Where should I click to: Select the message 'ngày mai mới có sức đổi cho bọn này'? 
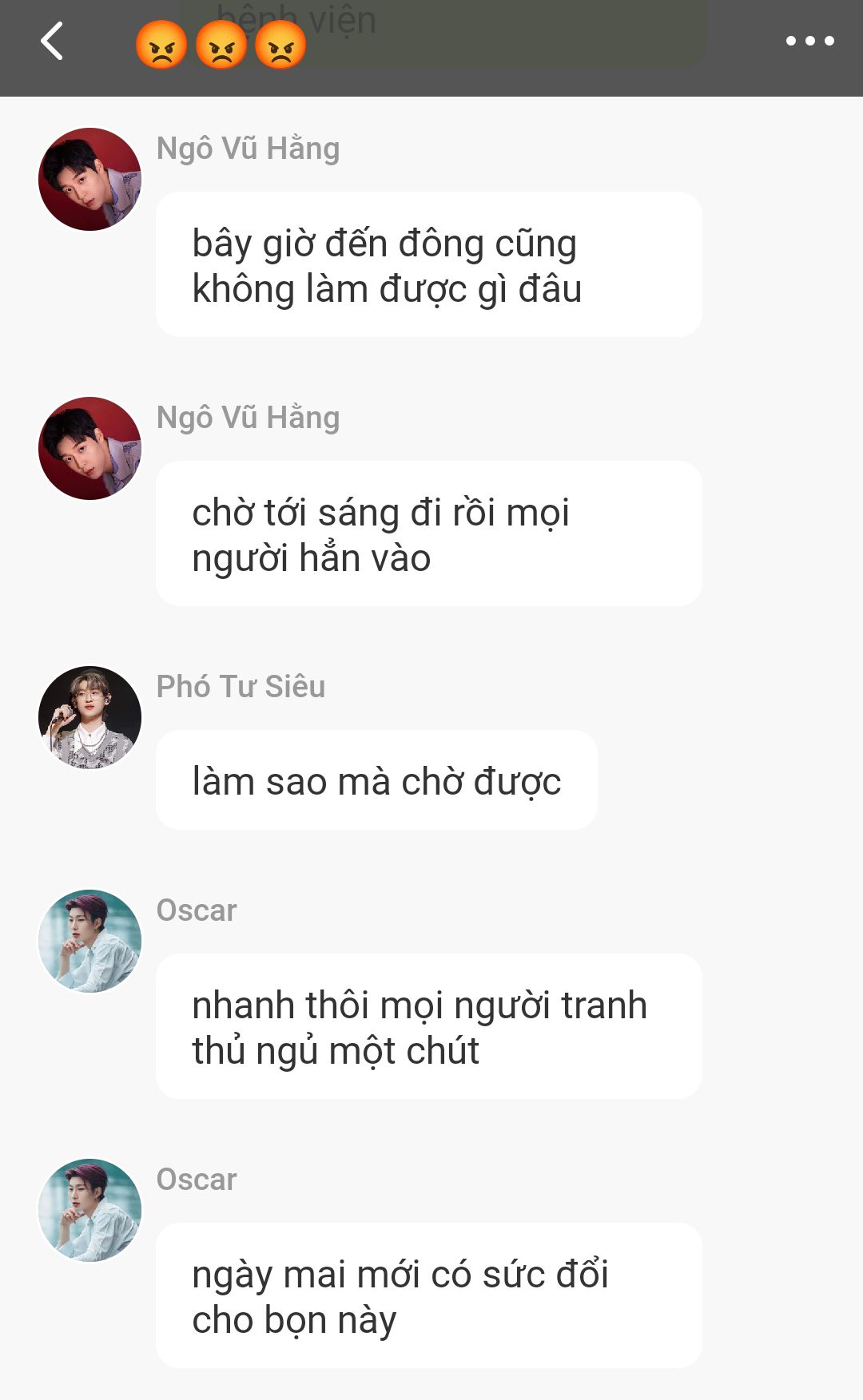(429, 1295)
